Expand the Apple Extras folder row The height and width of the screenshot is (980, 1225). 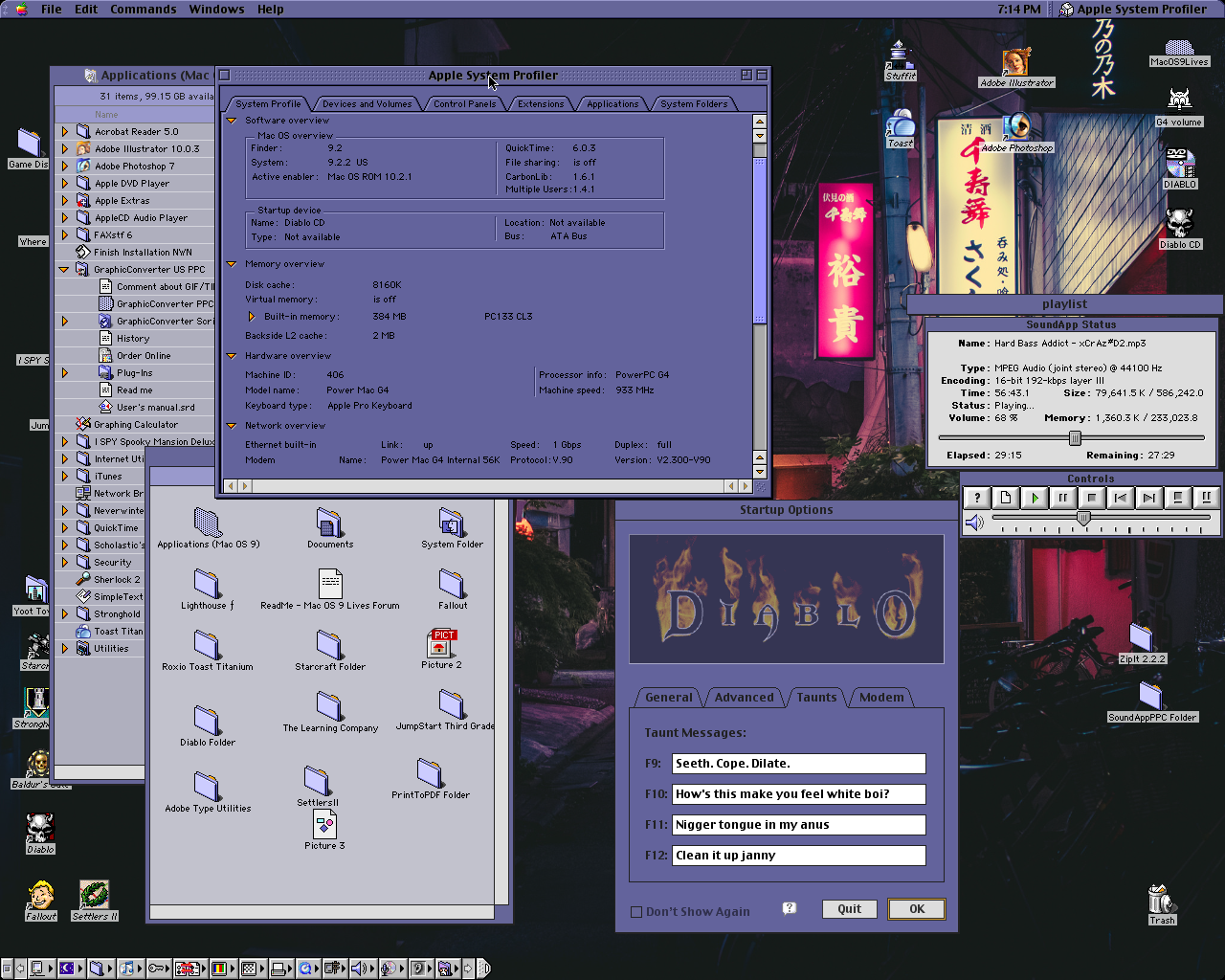click(65, 201)
